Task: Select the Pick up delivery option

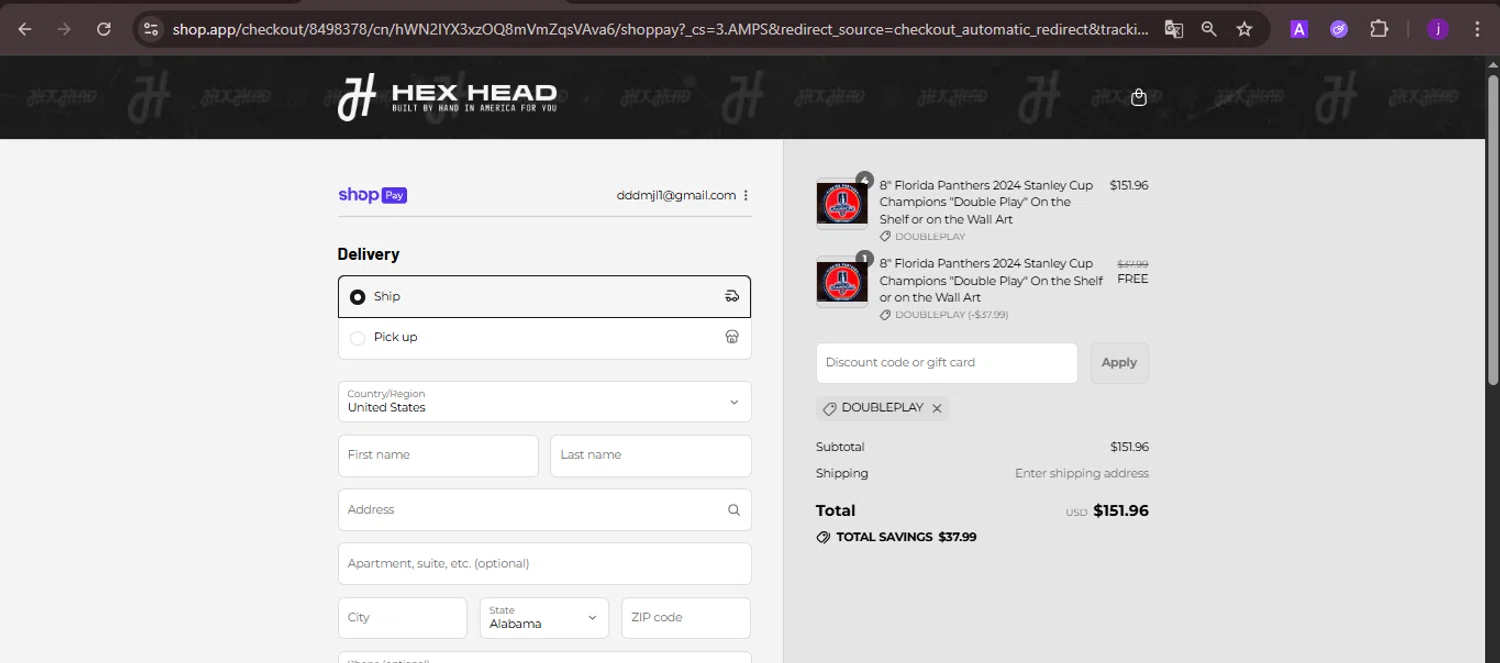Action: point(544,338)
